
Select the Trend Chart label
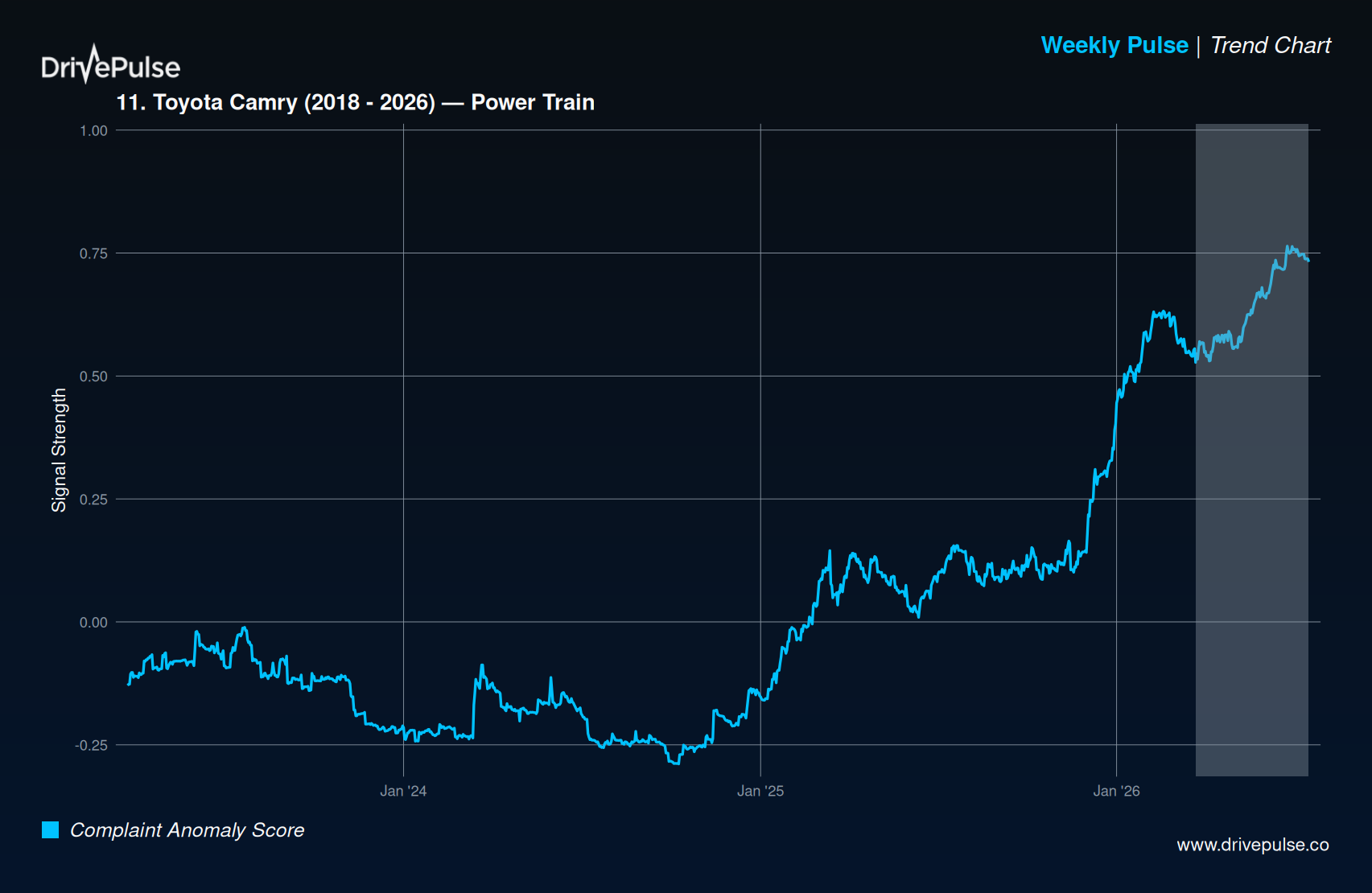pyautogui.click(x=1271, y=45)
